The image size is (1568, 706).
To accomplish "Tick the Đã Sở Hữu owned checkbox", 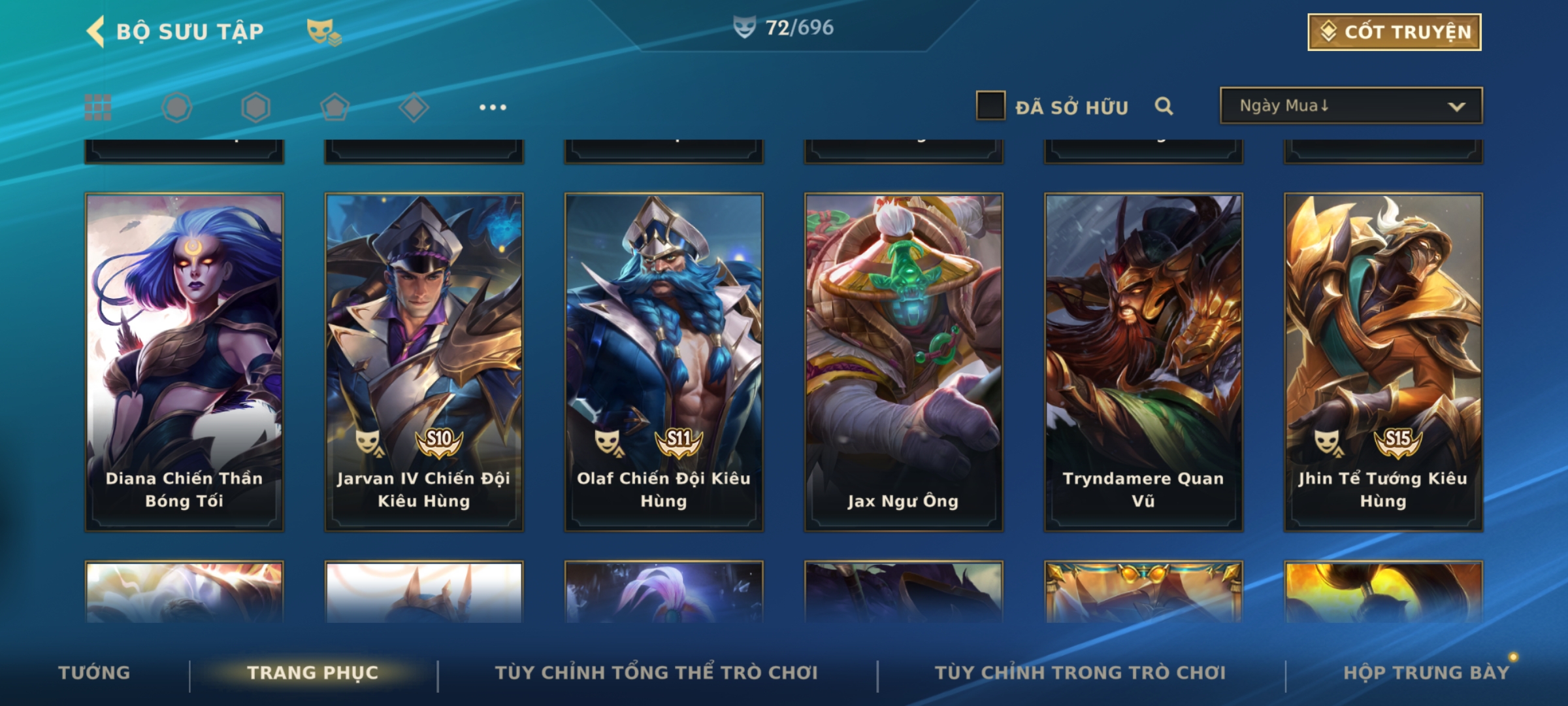I will pos(990,106).
